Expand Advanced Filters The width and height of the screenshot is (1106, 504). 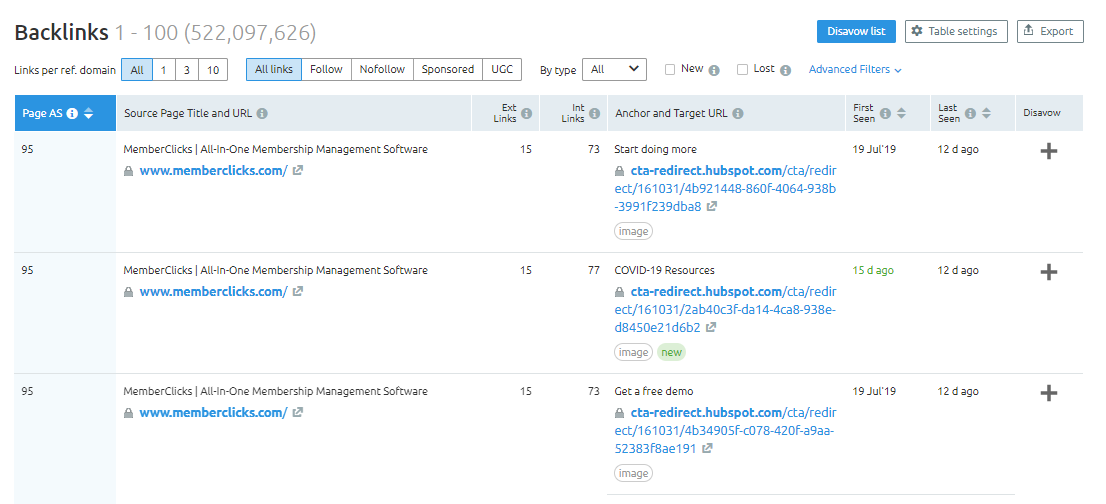[855, 70]
